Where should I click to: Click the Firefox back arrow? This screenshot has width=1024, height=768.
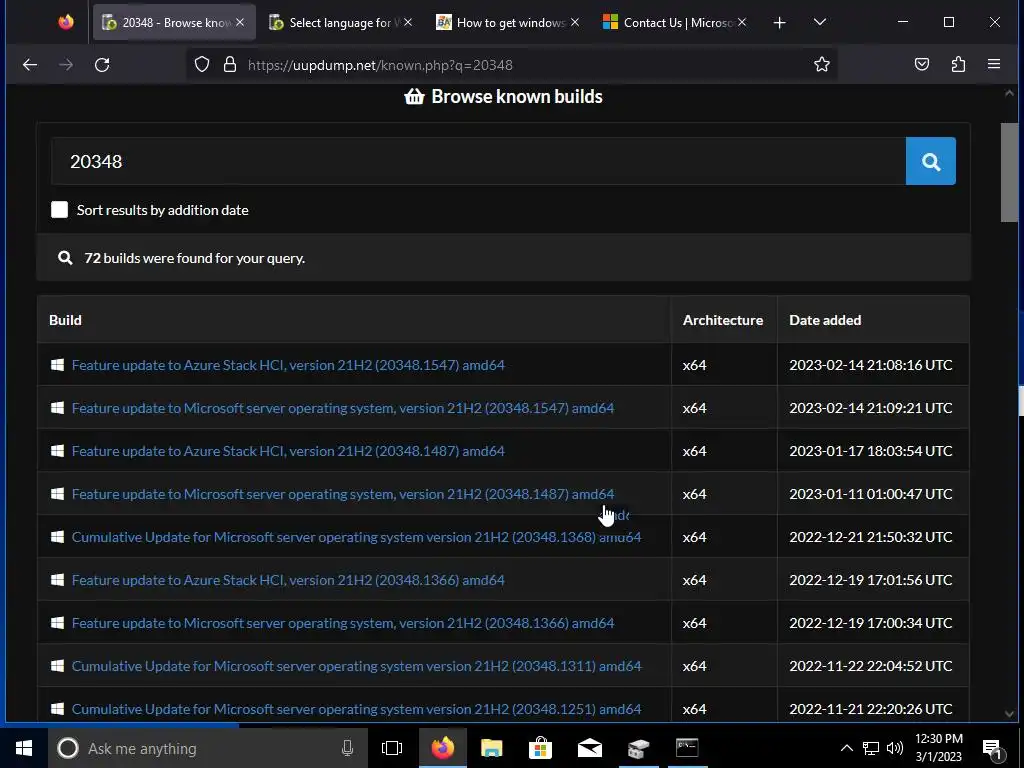[30, 65]
